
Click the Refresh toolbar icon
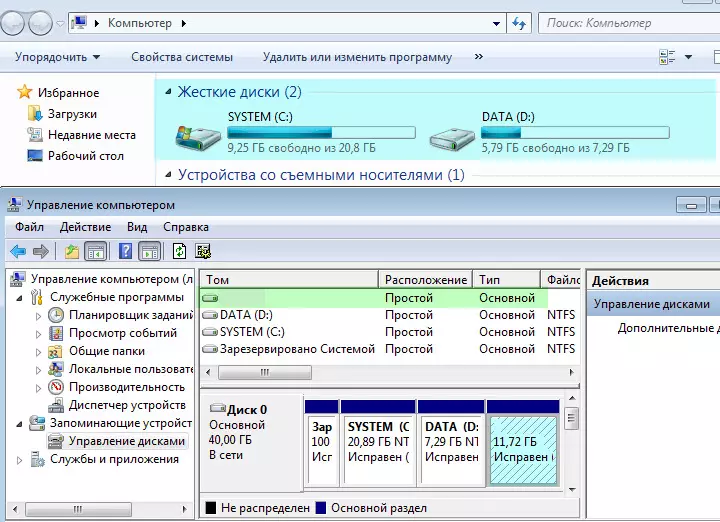click(180, 251)
